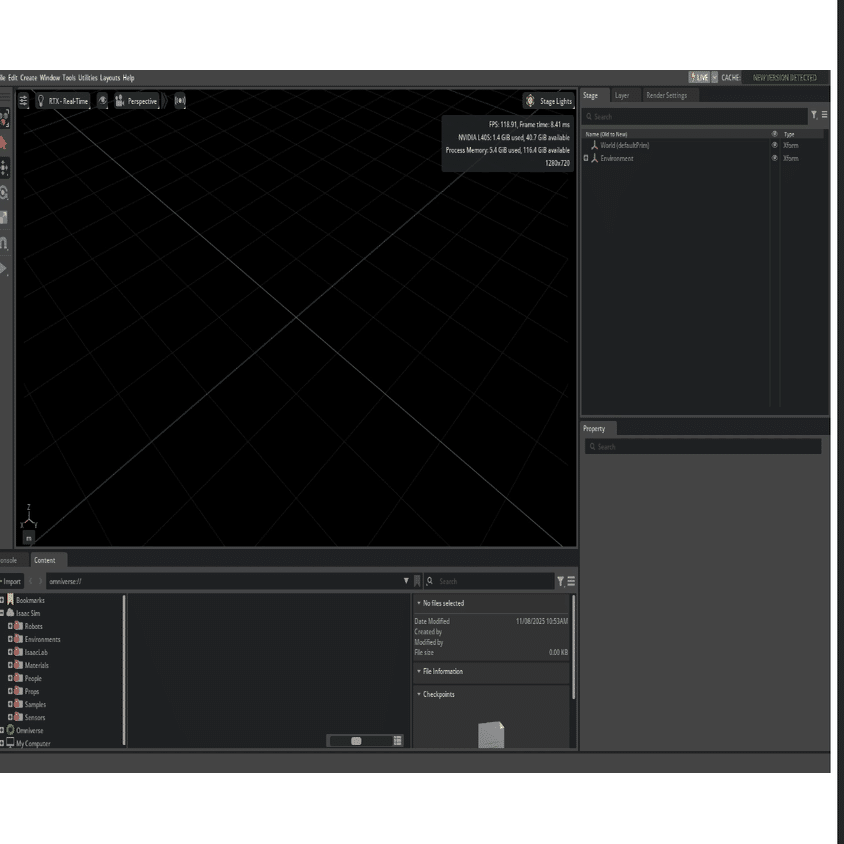Select the Environments folder
Viewport: 844px width, 844px height.
point(42,639)
